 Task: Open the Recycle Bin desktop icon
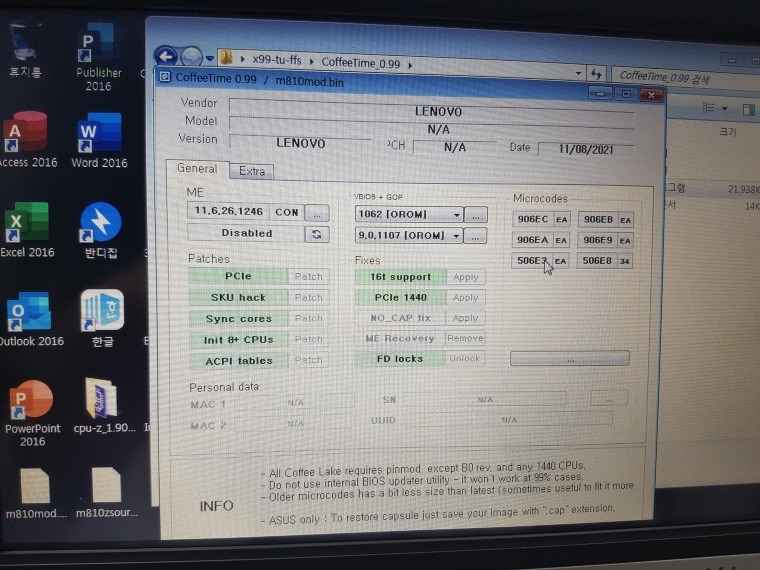[24, 50]
